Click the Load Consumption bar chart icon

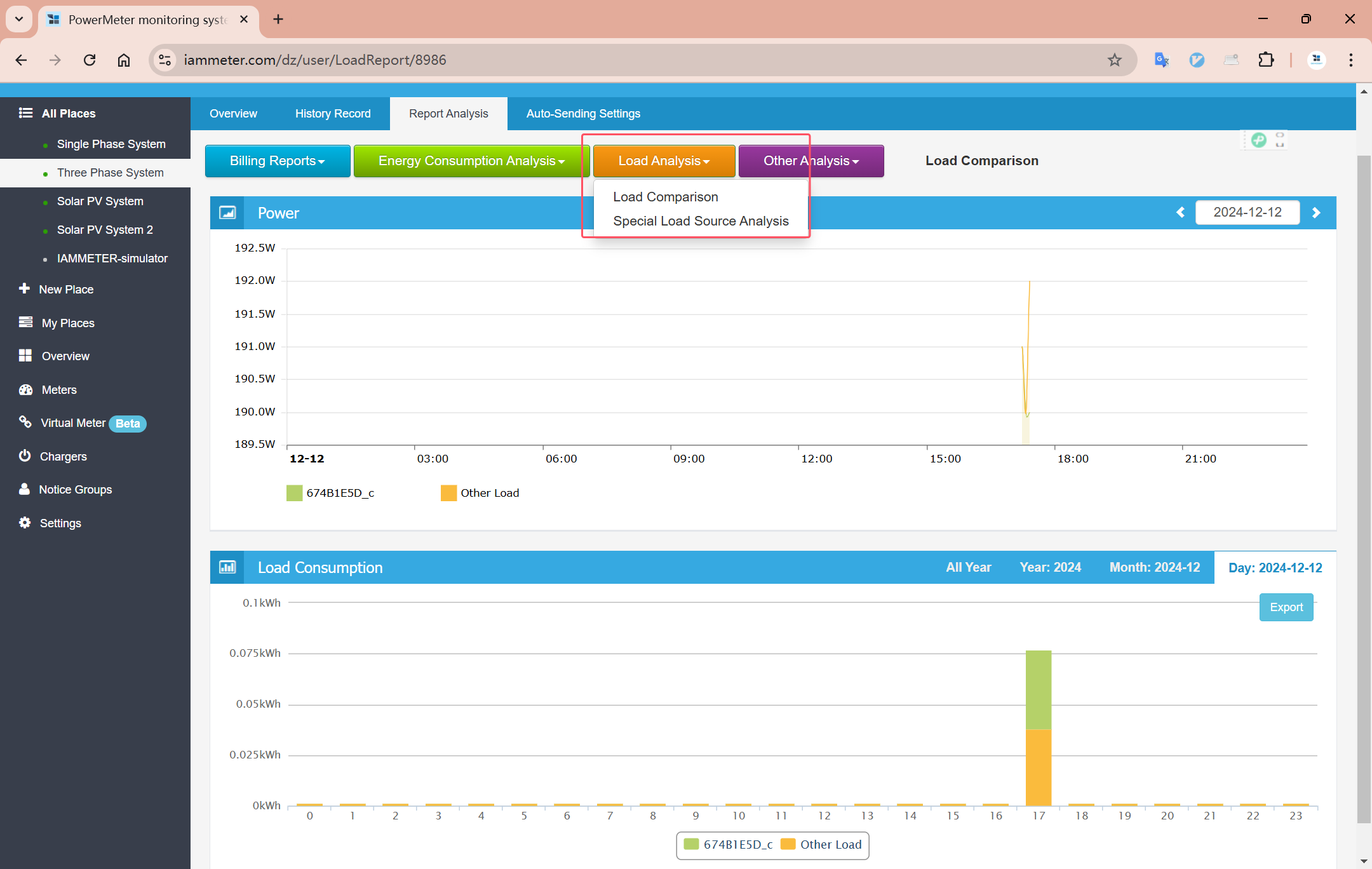point(227,567)
